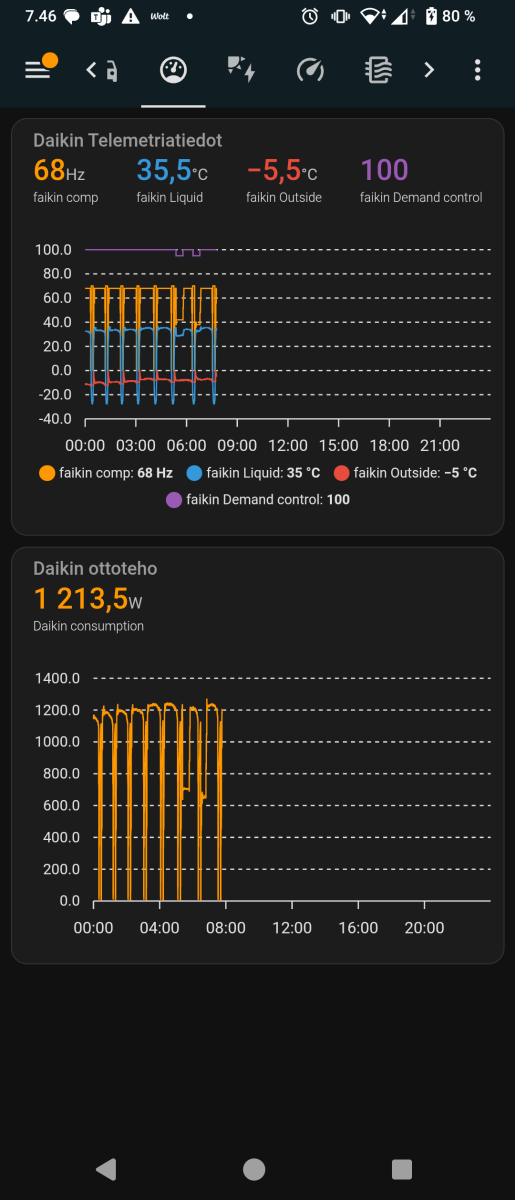Tap the Android home circle button

[x=254, y=1169]
